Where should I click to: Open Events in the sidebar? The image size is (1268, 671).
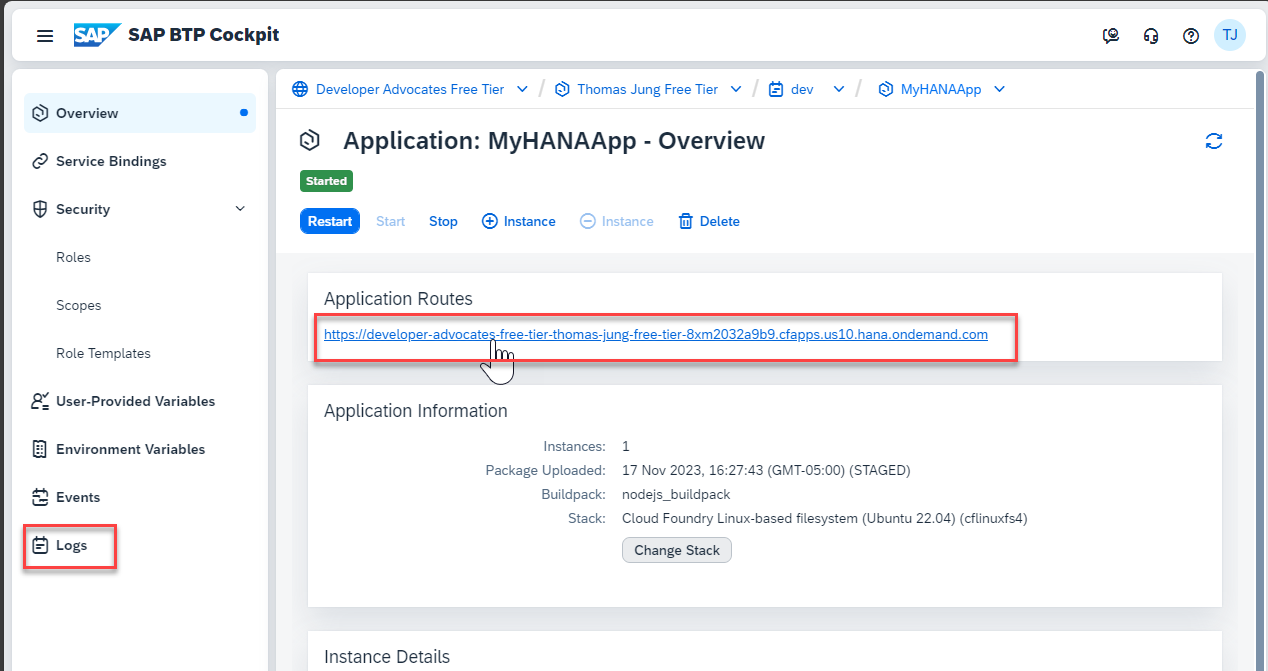coord(140,497)
